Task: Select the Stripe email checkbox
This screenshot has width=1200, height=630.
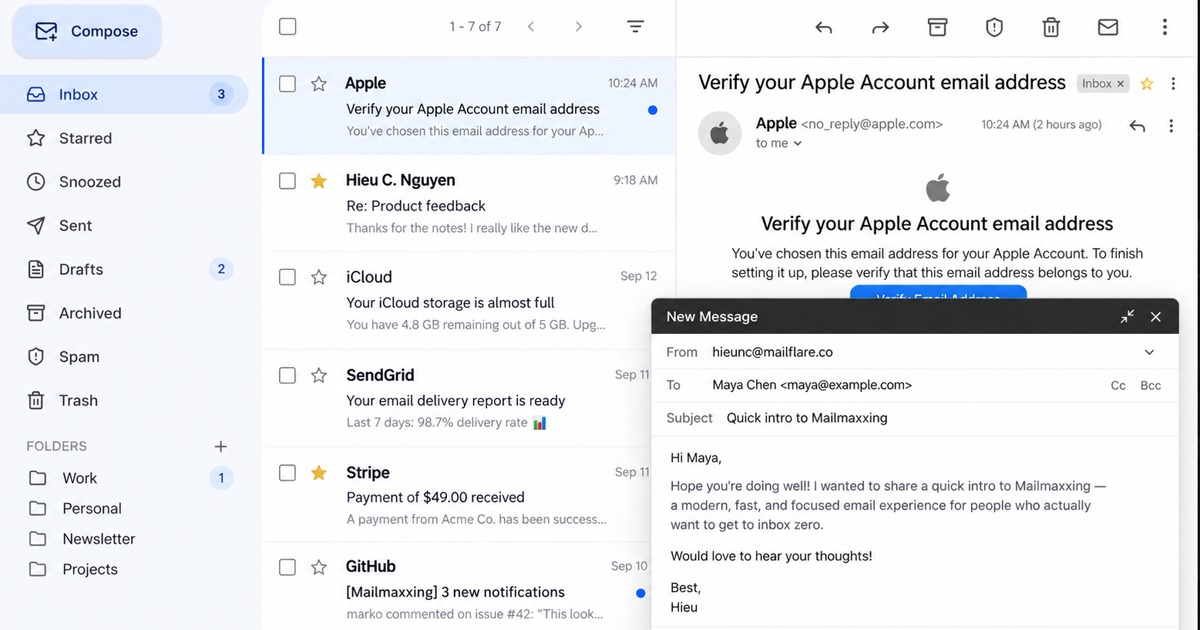Action: click(x=288, y=473)
